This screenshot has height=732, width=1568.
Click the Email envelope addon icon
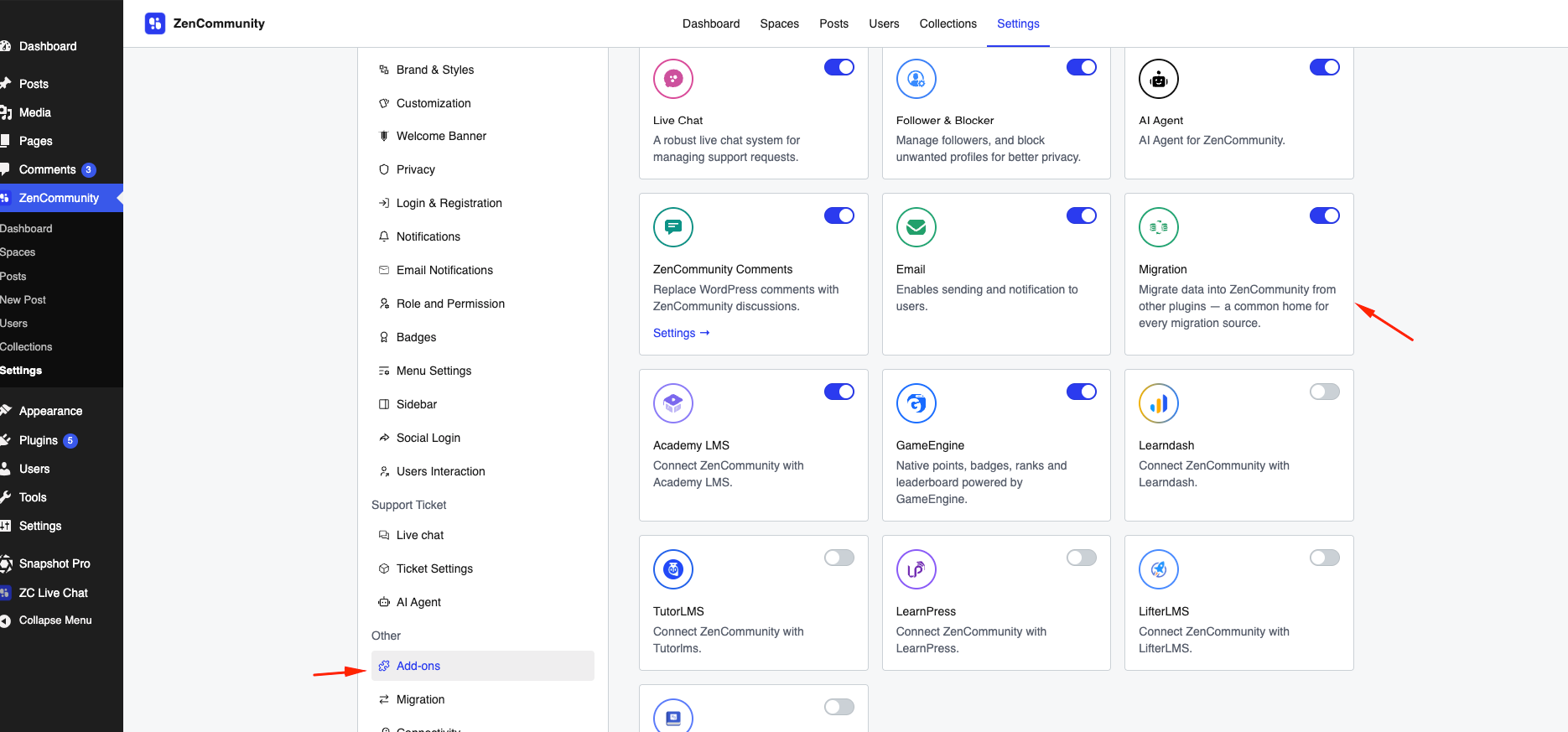[x=916, y=227]
